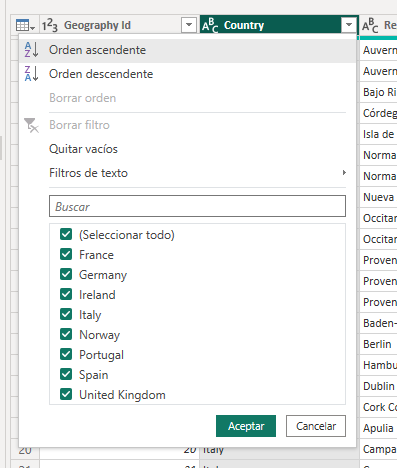
Task: Choose Orden ascendente
Action: pyautogui.click(x=187, y=50)
